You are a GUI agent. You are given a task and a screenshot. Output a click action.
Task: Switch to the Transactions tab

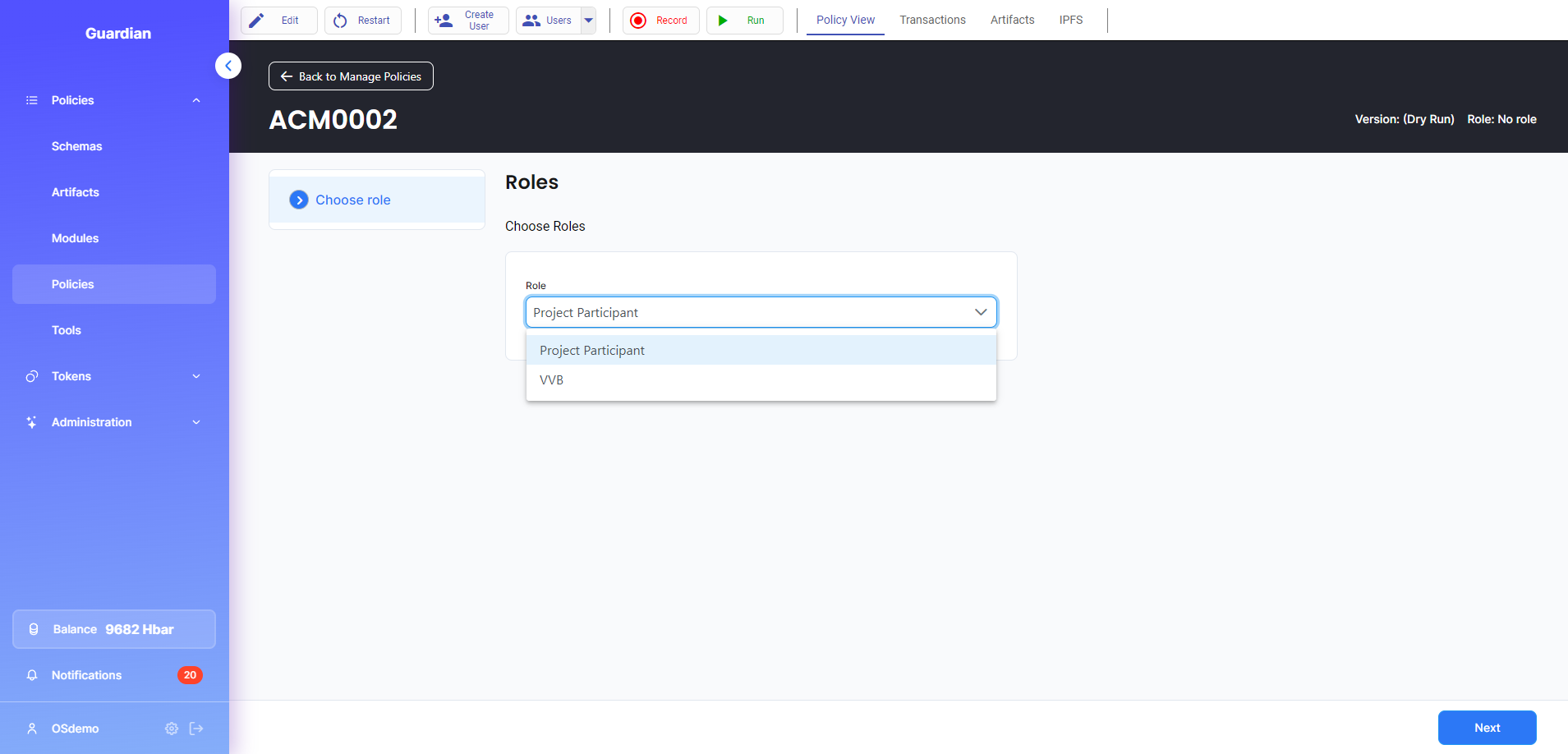[x=932, y=20]
